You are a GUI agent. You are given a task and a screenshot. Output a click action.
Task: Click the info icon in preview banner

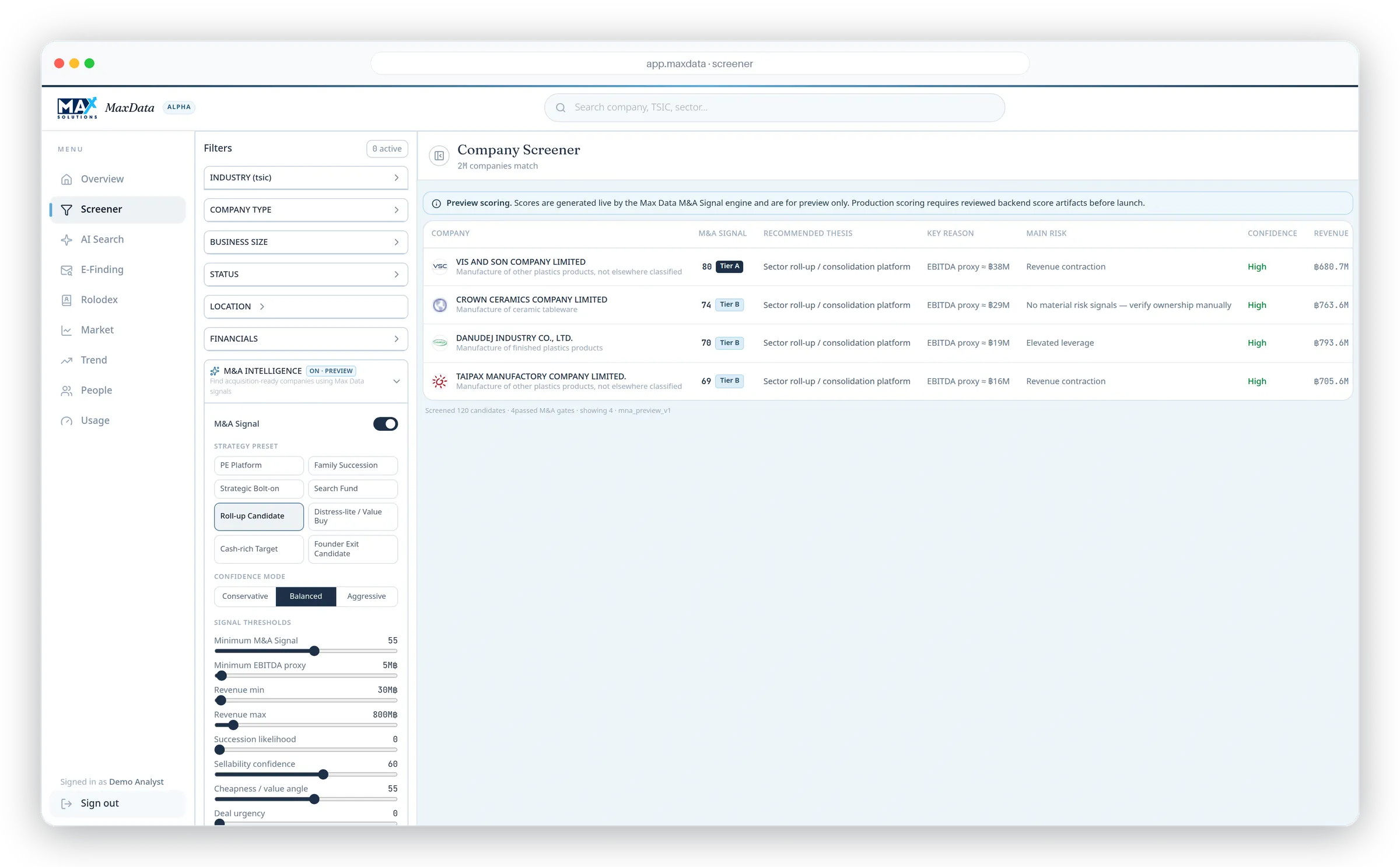436,203
